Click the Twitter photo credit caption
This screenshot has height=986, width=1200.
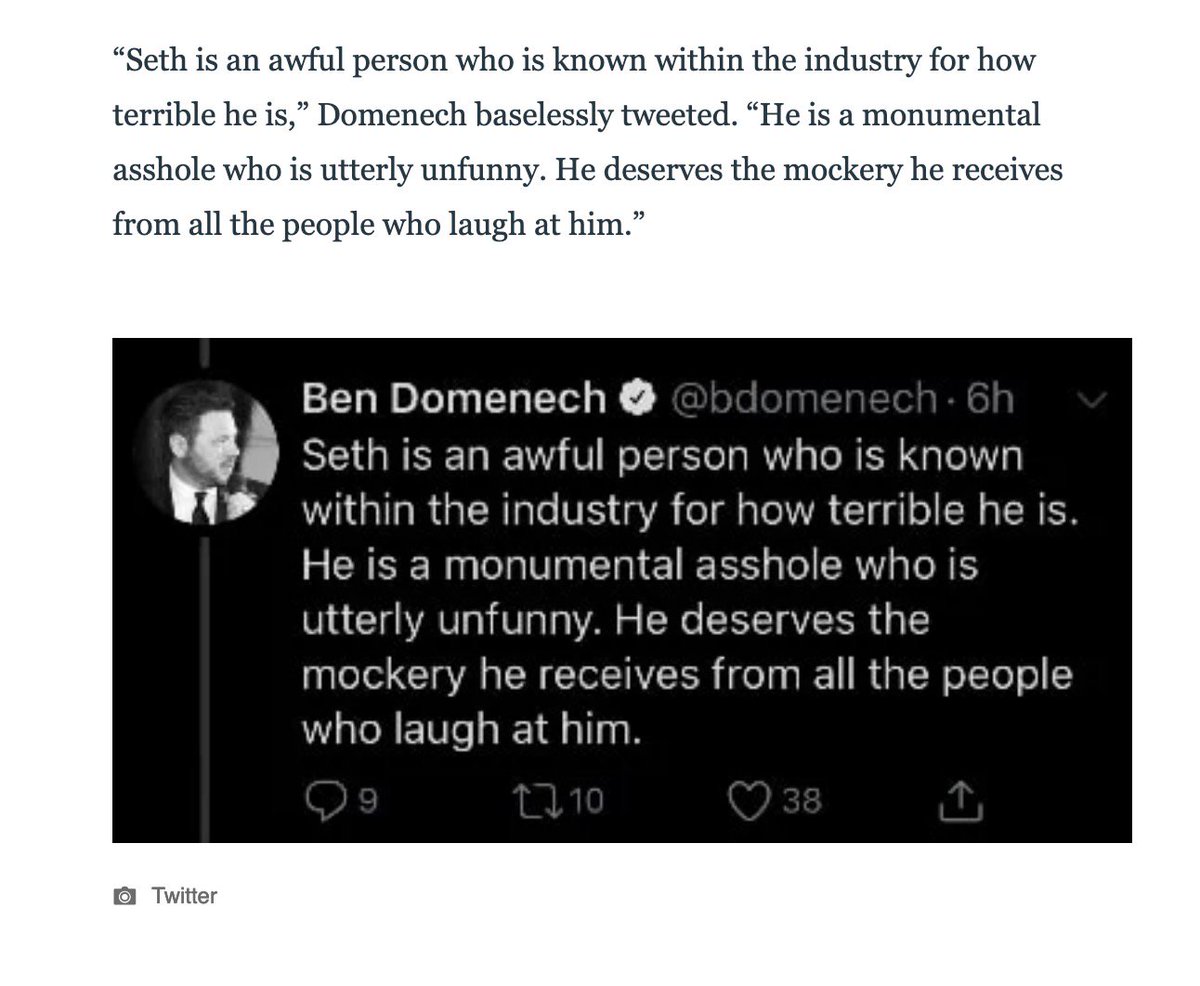tap(184, 896)
